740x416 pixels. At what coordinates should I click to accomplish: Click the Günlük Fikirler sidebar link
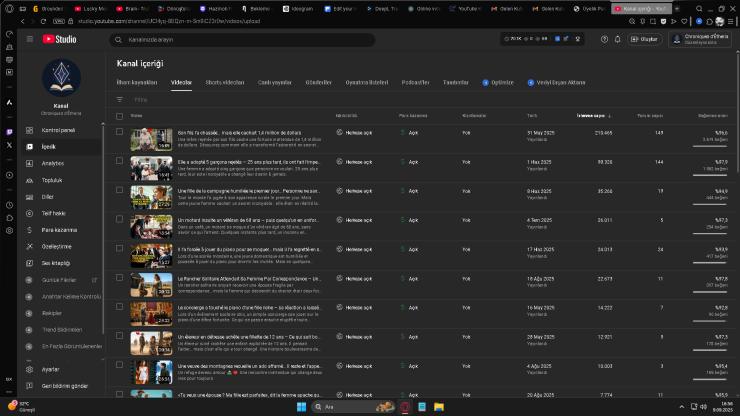click(x=59, y=280)
